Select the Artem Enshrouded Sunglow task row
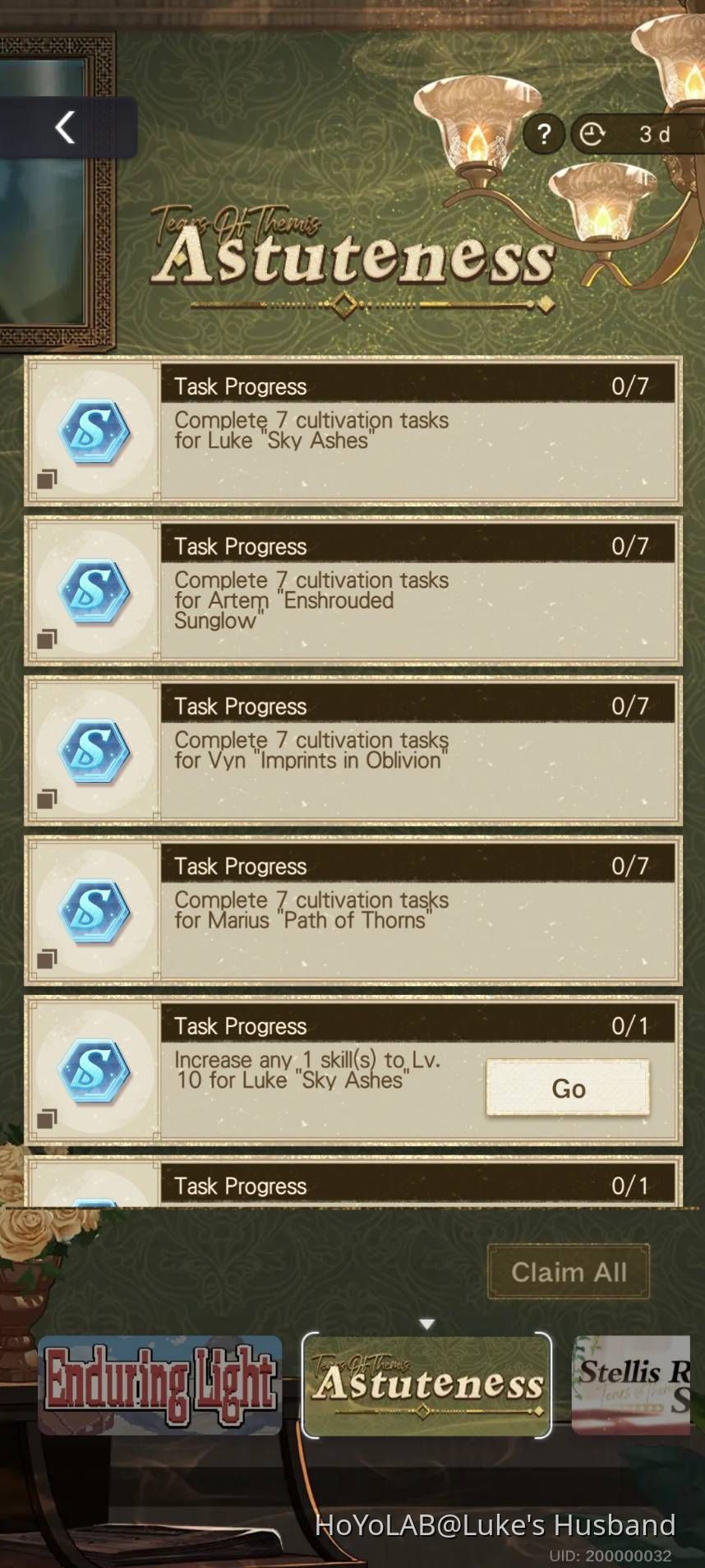This screenshot has height=1568, width=705. pyautogui.click(x=353, y=591)
